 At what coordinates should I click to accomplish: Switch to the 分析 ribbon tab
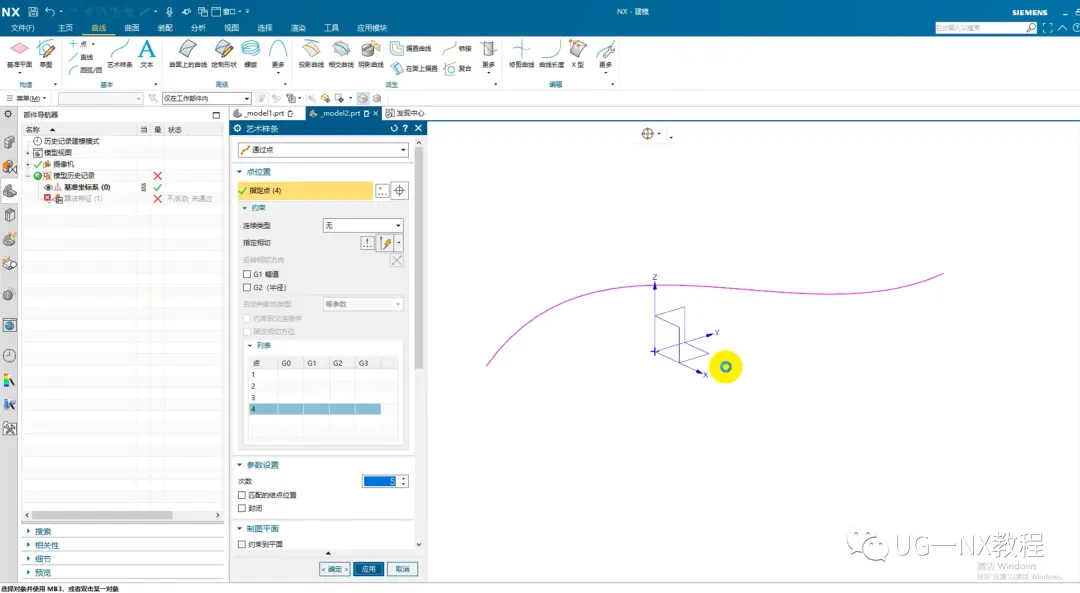coord(198,28)
